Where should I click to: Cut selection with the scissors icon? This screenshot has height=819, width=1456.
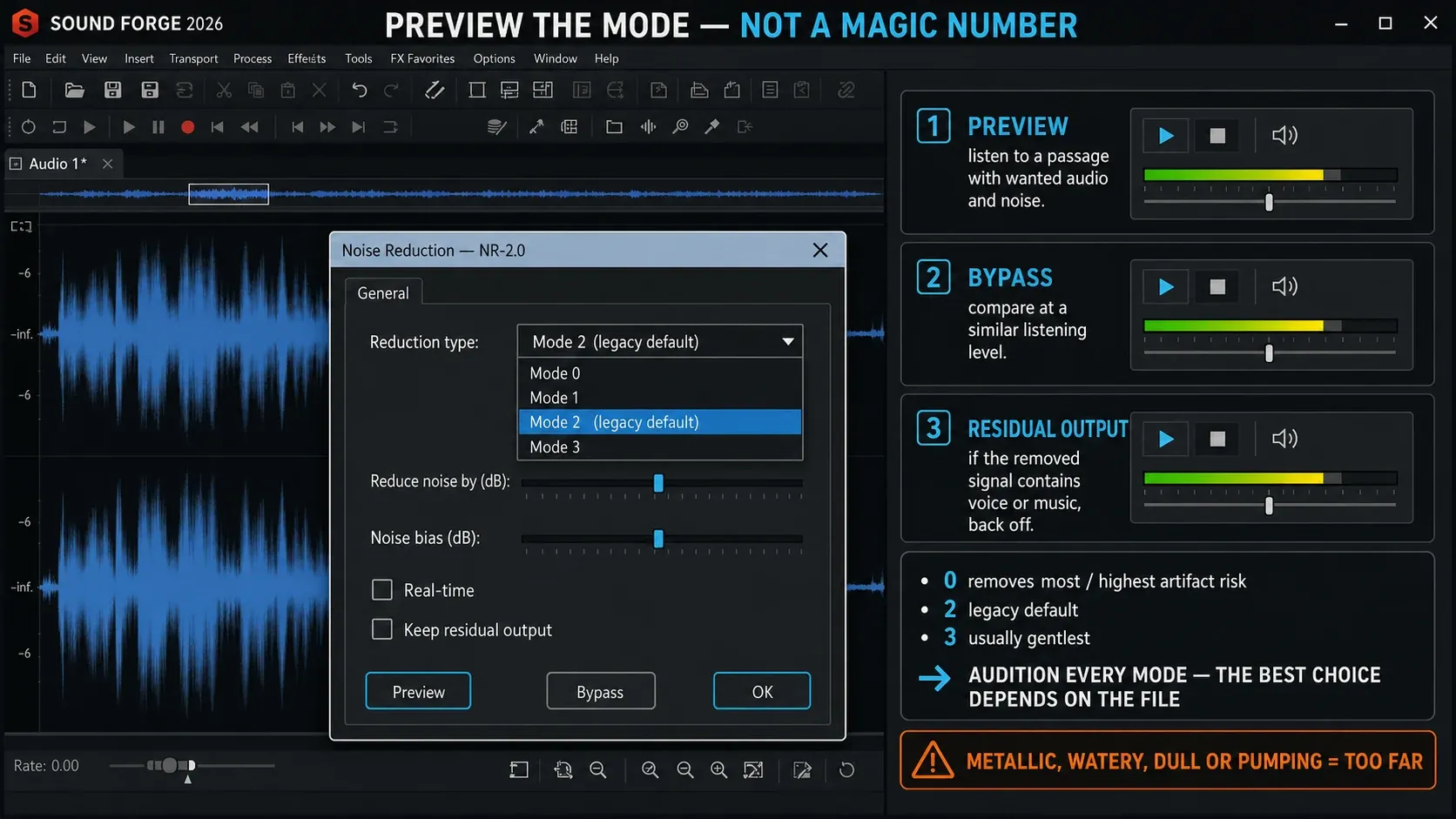click(x=224, y=90)
